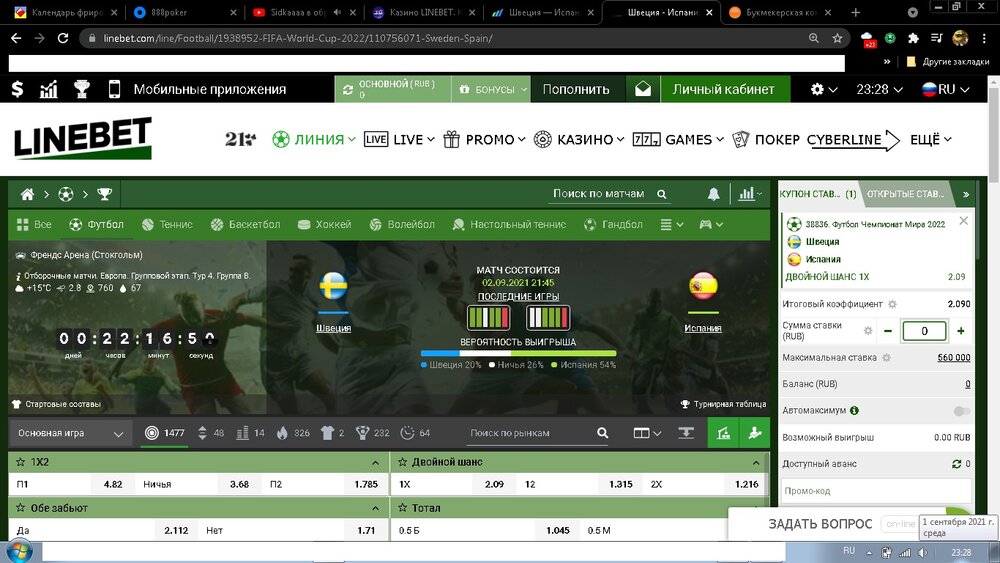Open the esports gamepad dropdown
This screenshot has height=563, width=1000.
[711, 224]
